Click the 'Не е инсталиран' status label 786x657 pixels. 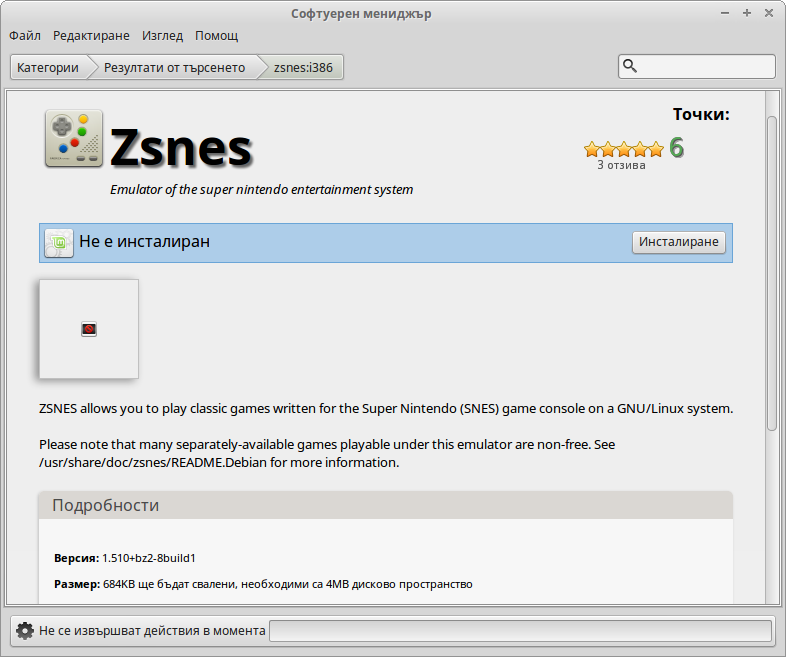[144, 242]
